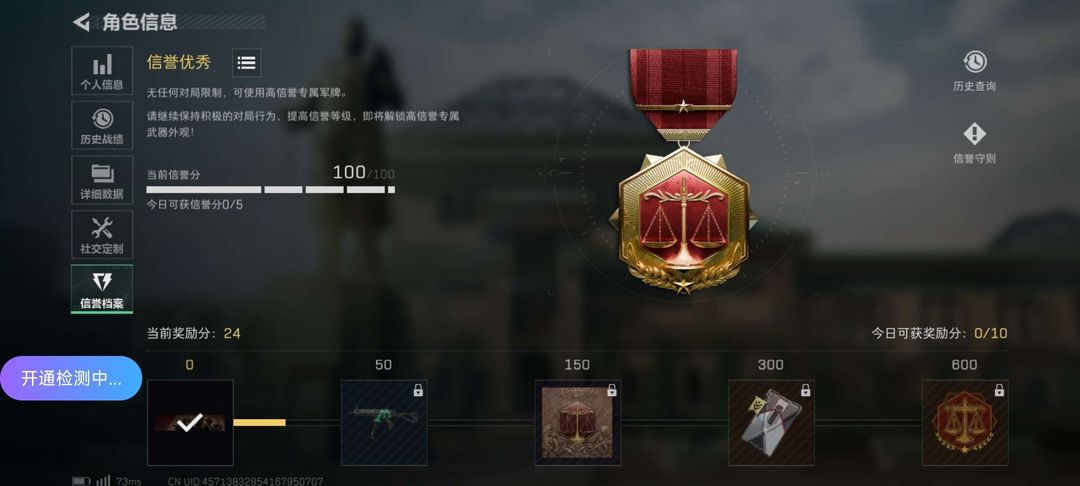This screenshot has width=1080, height=486.
Task: Select the locked scales plaque reward at 150
Action: coord(577,423)
